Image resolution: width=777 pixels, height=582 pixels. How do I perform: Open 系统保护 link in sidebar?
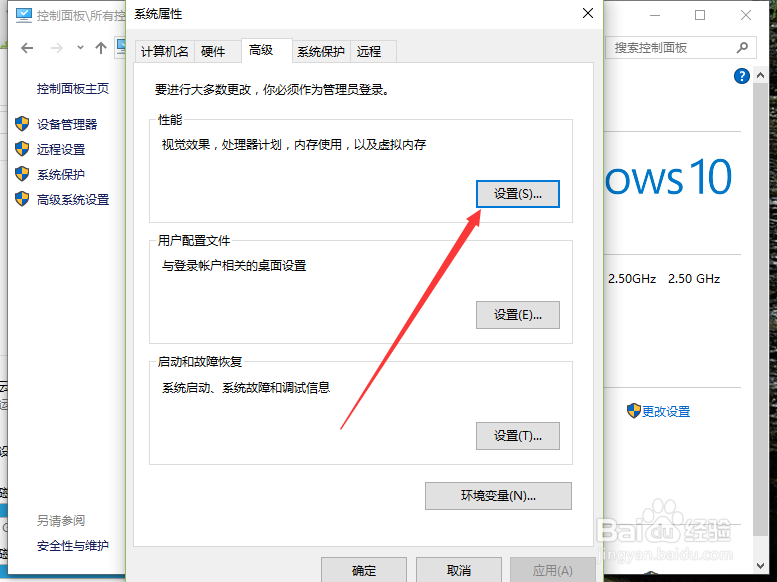(x=61, y=175)
